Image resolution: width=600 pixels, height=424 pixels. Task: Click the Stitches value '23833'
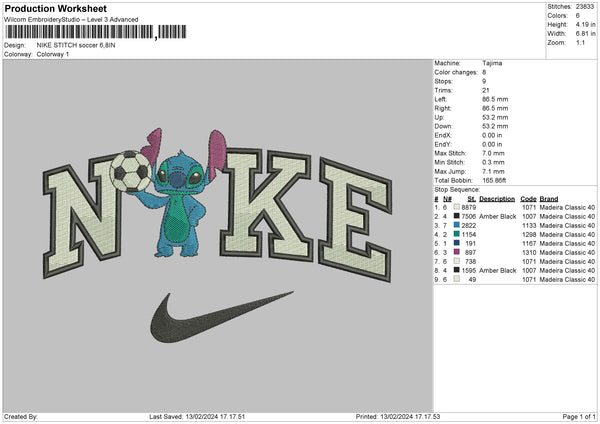click(585, 7)
